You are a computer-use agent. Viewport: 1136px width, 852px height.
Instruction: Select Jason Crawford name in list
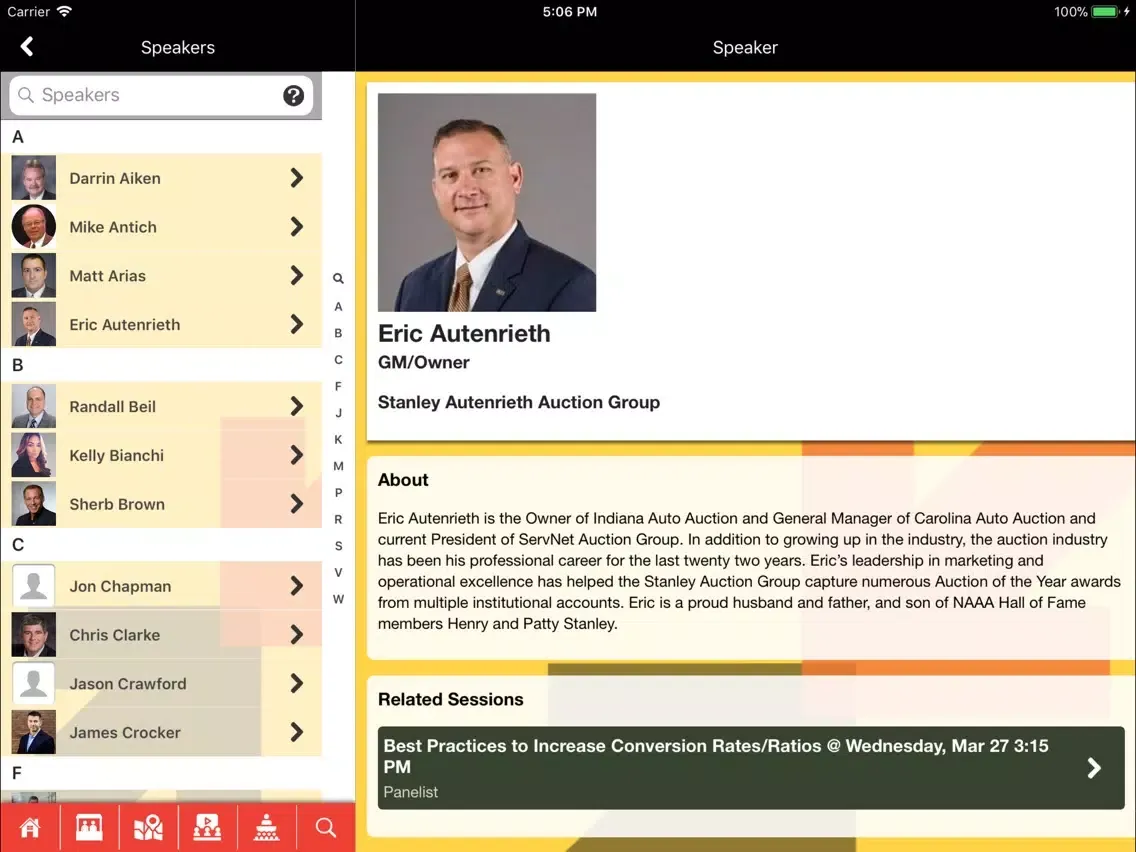coord(128,684)
